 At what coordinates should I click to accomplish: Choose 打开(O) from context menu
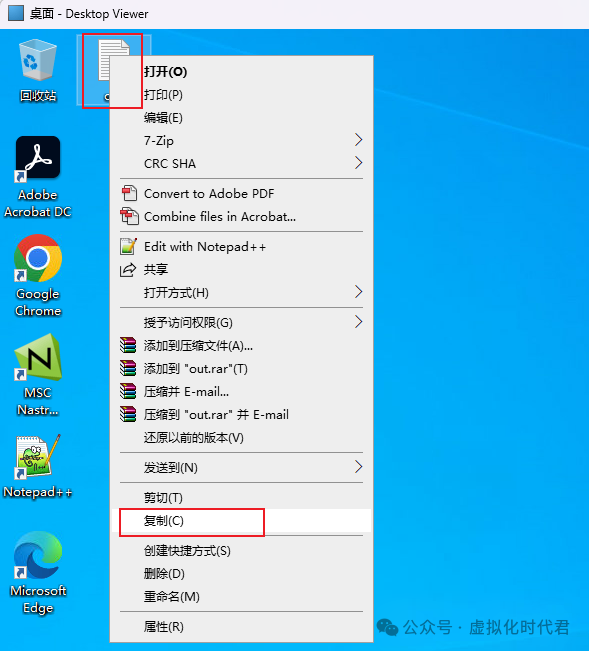click(x=242, y=71)
